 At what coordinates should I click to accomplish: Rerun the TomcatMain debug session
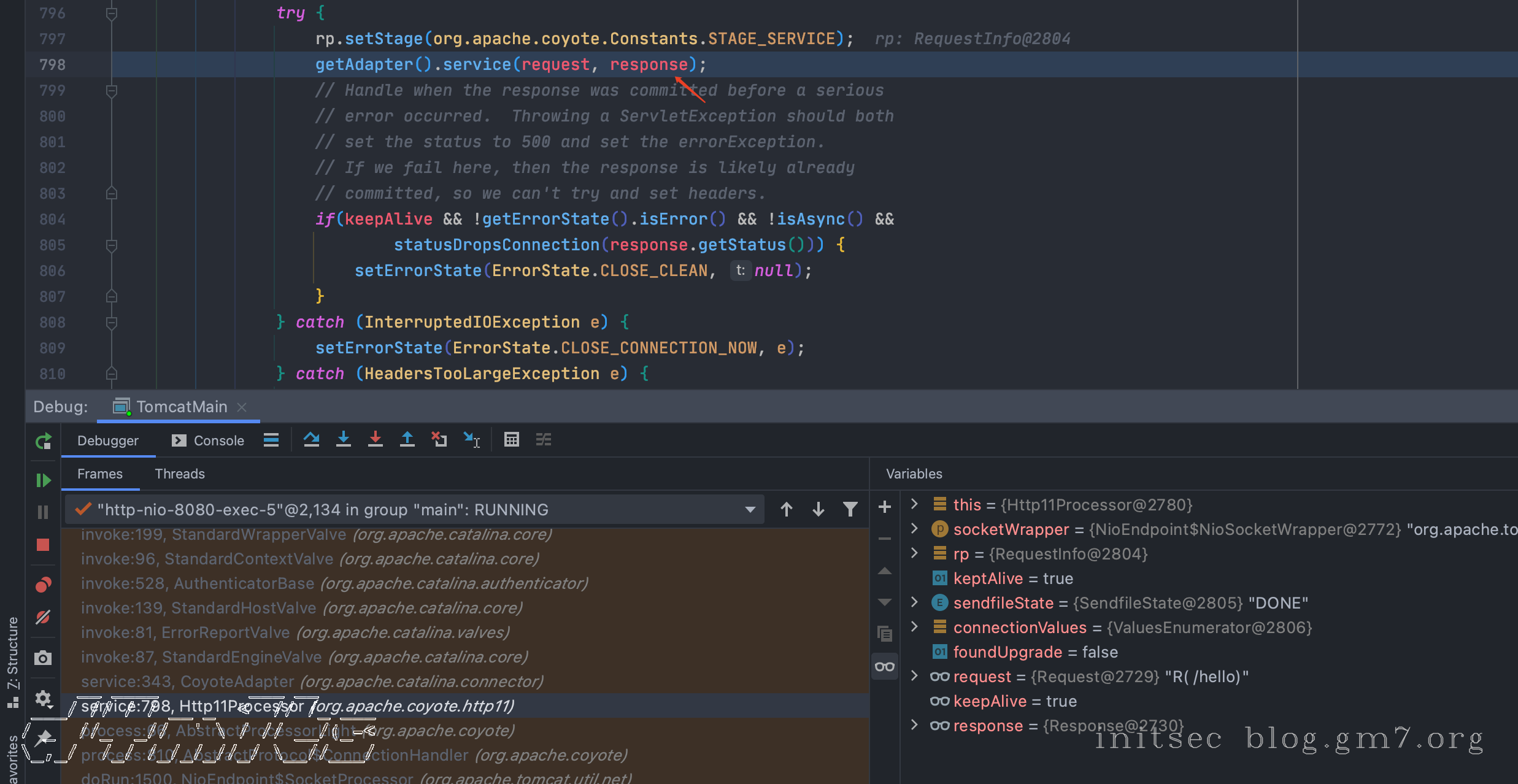pyautogui.click(x=43, y=440)
